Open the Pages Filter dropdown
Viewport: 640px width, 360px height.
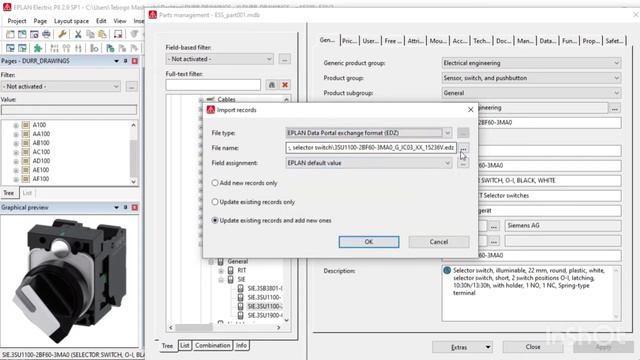coord(116,87)
